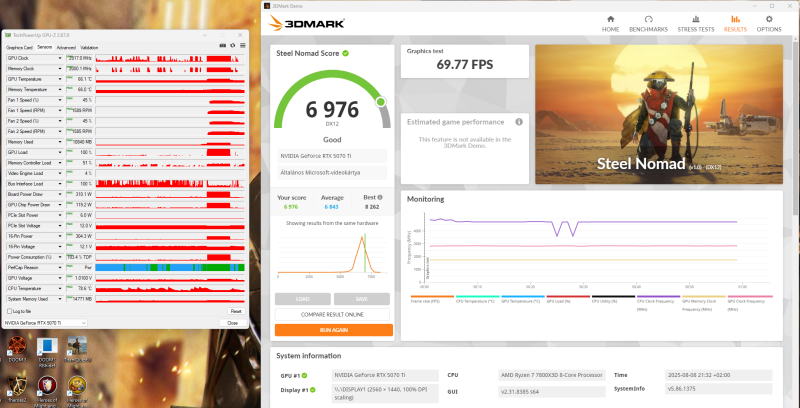
Task: Open the Board Power Draw dropdown
Action: coord(60,194)
